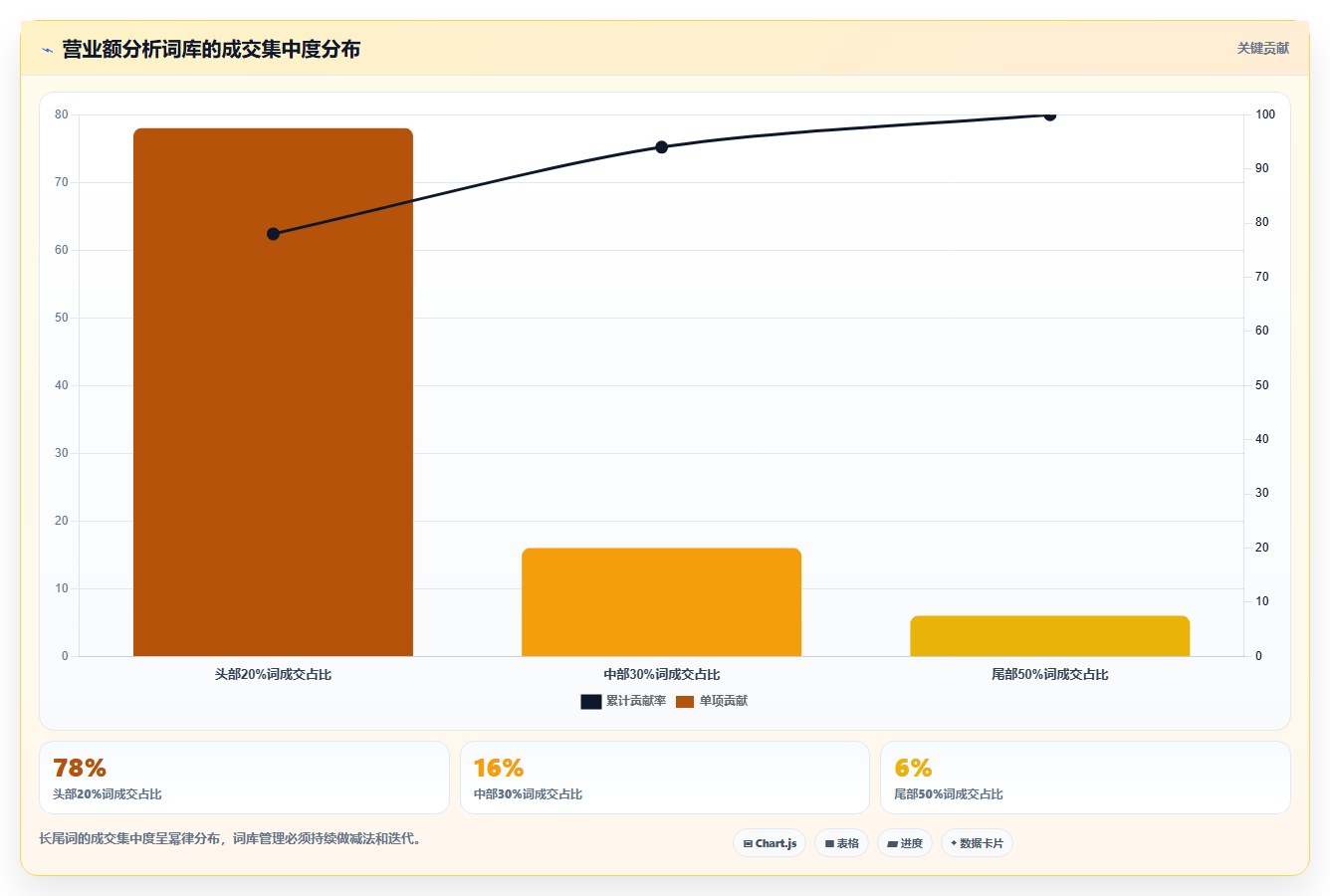Click the line point above 中部30% bar

(661, 147)
